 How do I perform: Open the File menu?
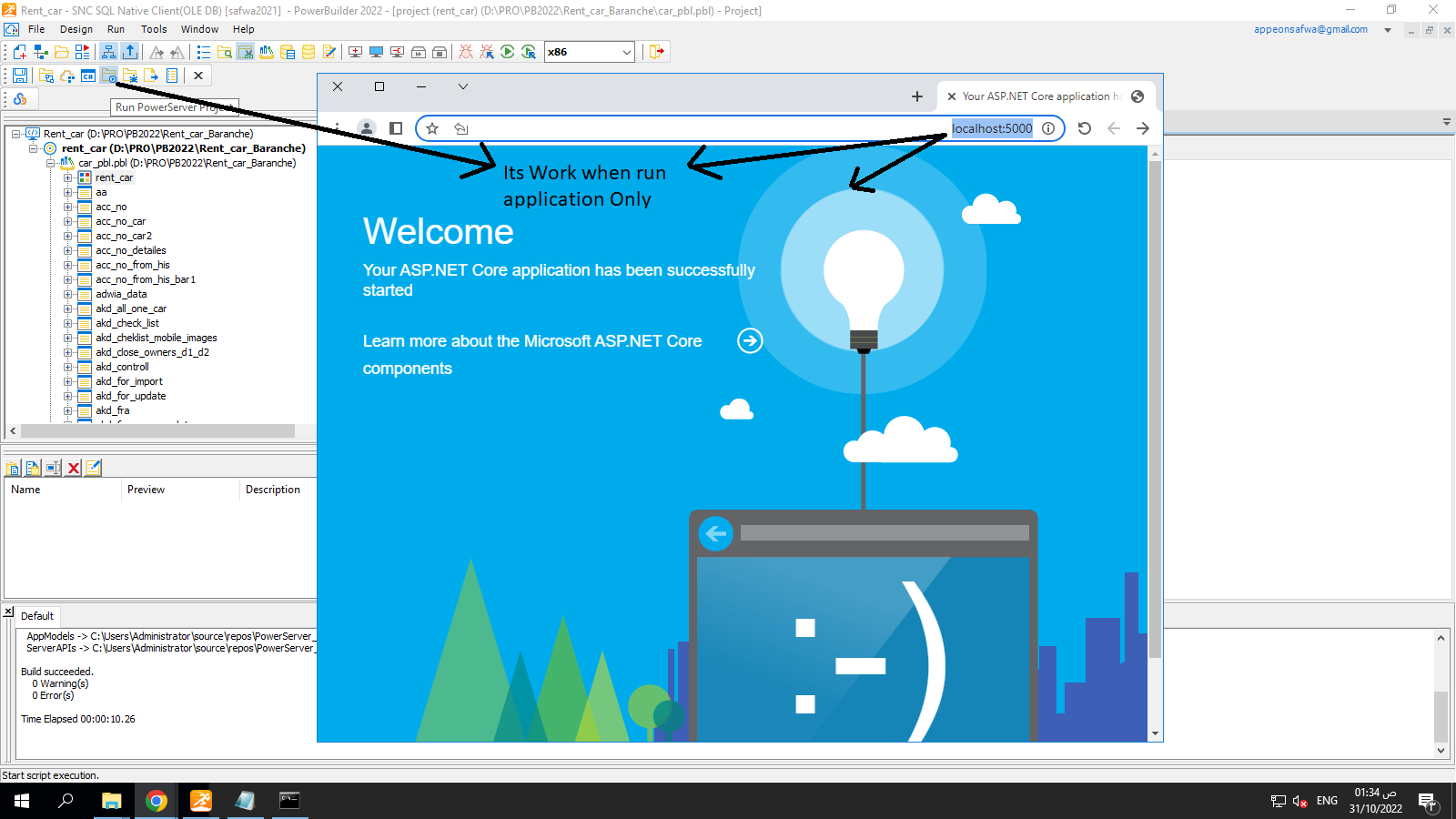(x=36, y=29)
